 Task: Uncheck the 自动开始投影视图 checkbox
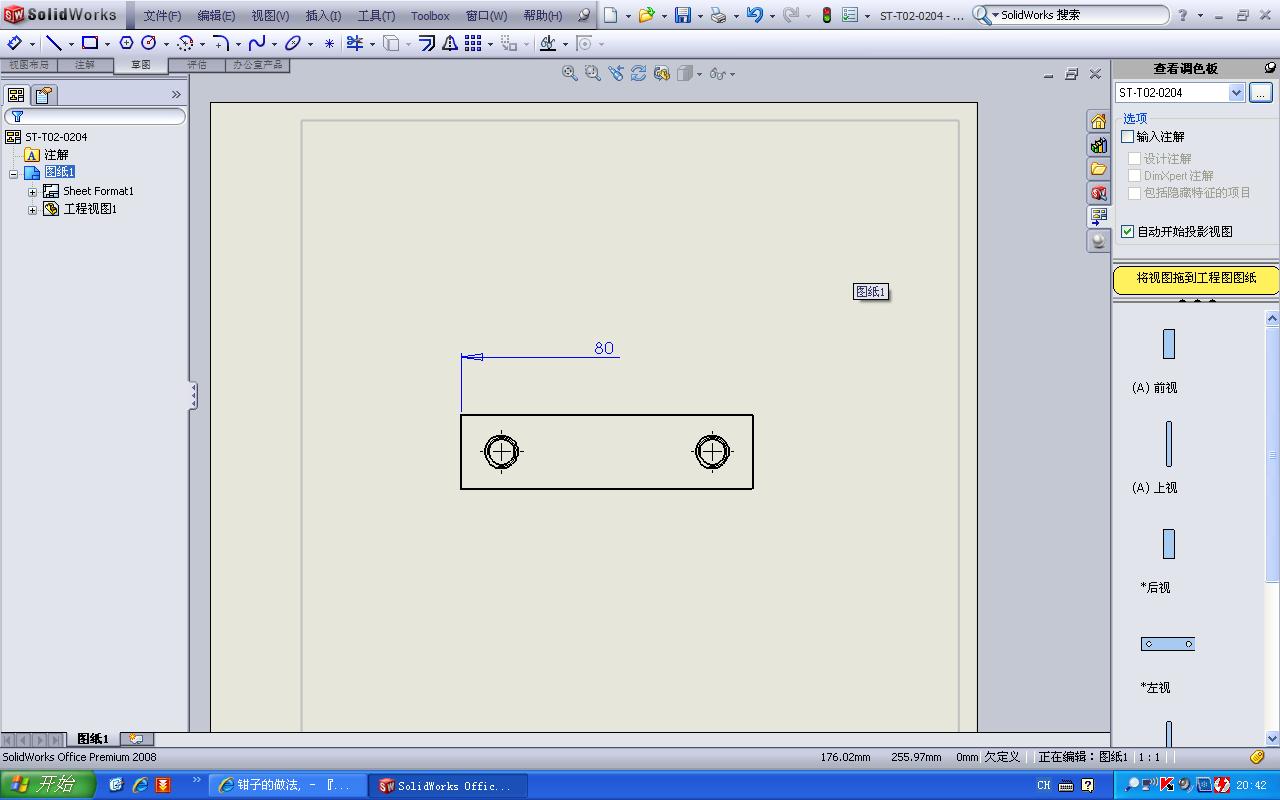(1128, 231)
